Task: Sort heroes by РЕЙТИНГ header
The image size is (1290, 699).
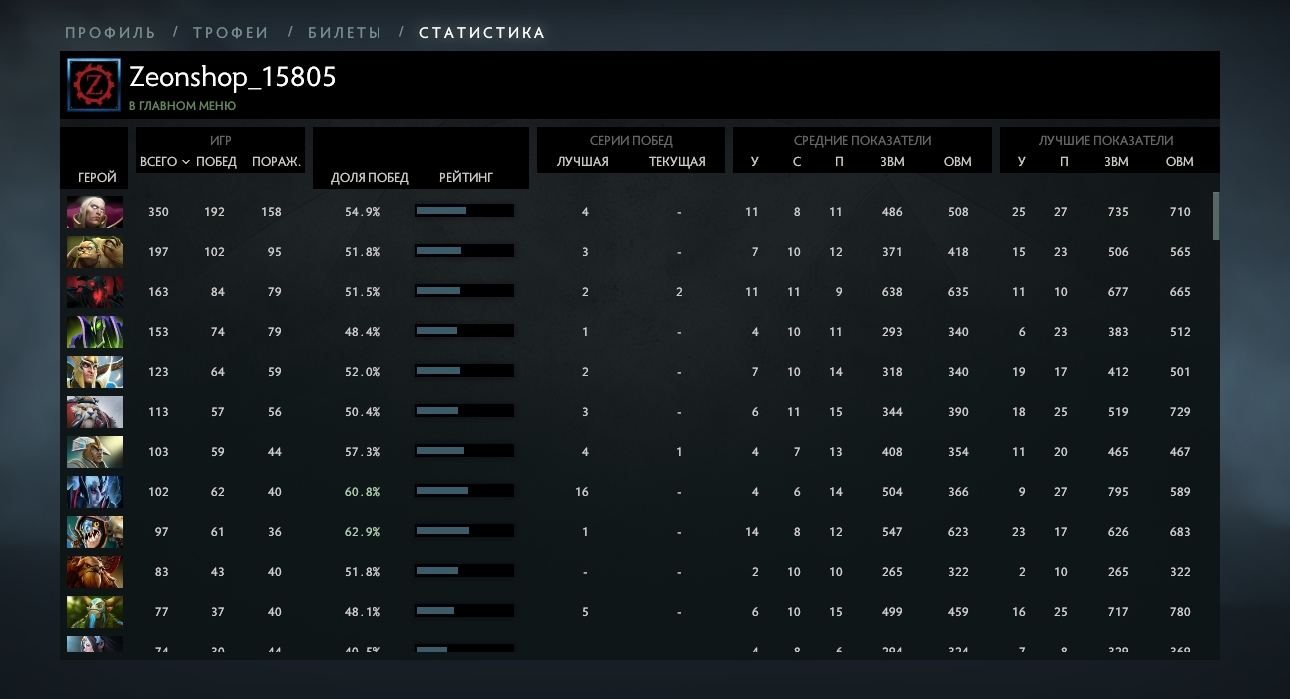Action: (466, 178)
